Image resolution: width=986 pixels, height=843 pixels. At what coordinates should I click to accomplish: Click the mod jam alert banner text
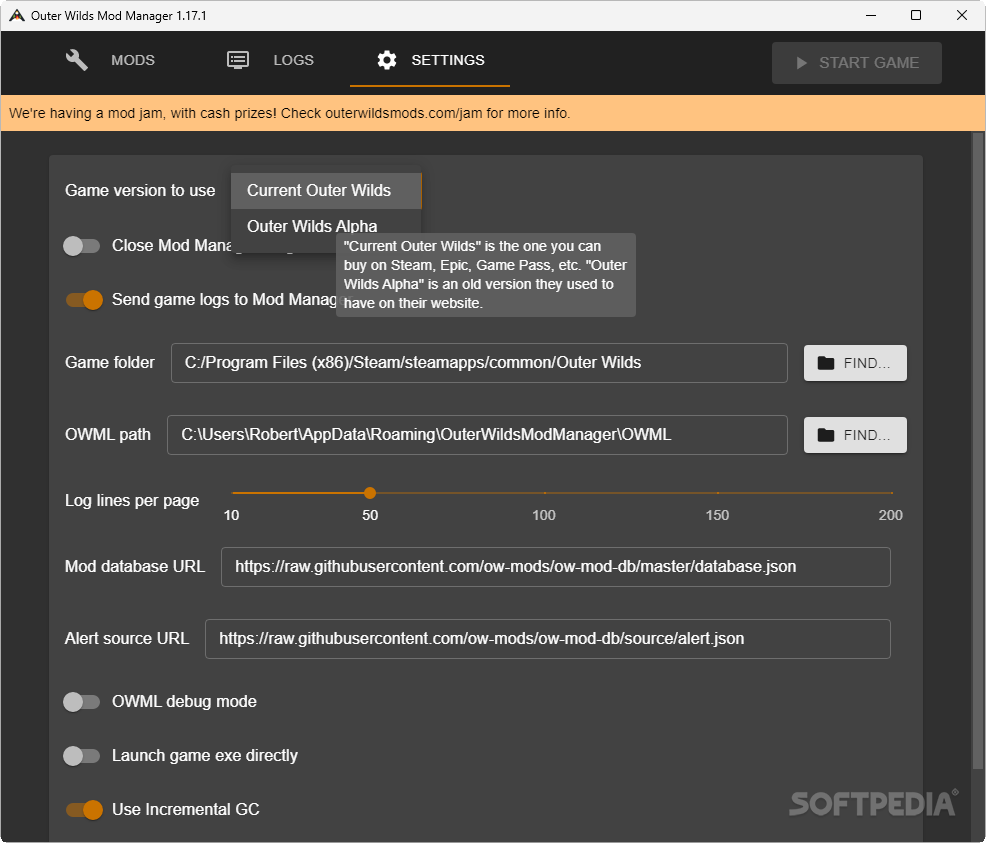[289, 113]
